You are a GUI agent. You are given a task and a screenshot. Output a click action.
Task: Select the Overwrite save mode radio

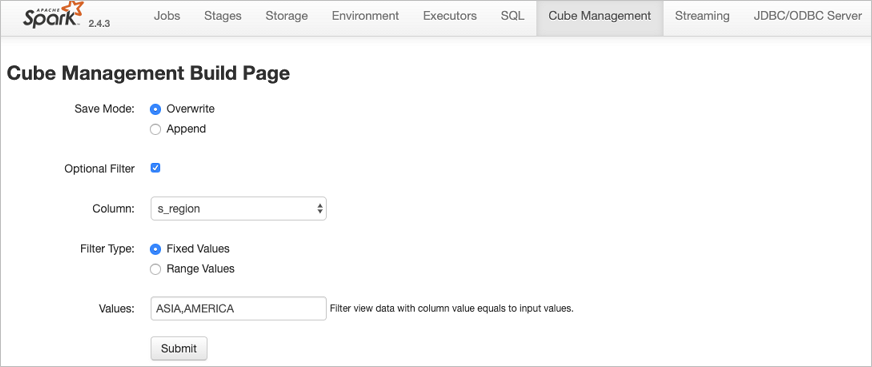tap(155, 109)
